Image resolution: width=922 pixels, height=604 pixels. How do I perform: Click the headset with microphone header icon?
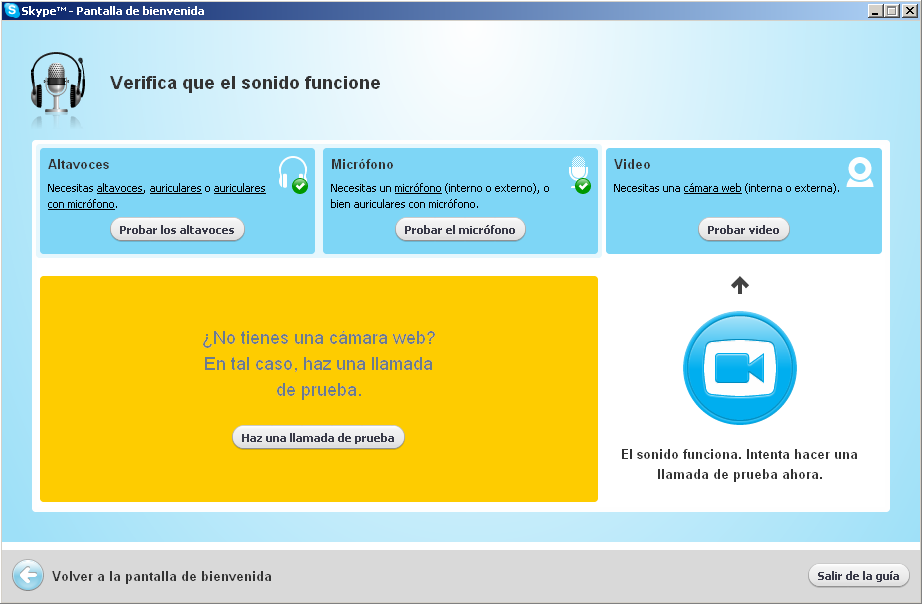click(x=57, y=82)
